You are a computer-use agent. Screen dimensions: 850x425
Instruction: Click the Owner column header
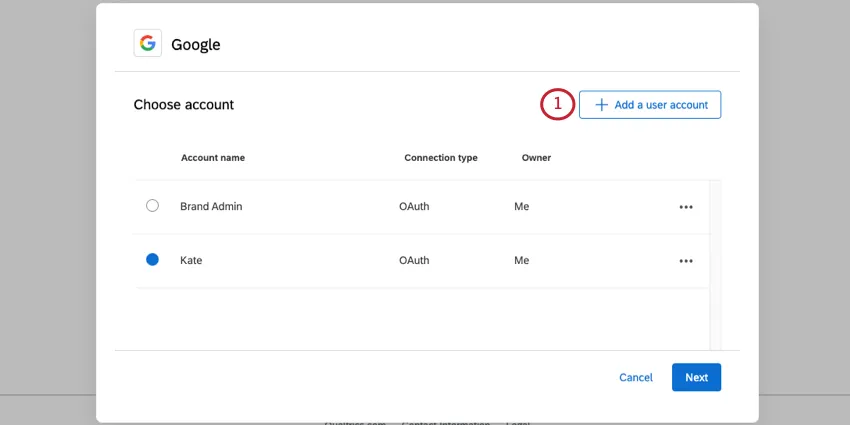click(536, 158)
